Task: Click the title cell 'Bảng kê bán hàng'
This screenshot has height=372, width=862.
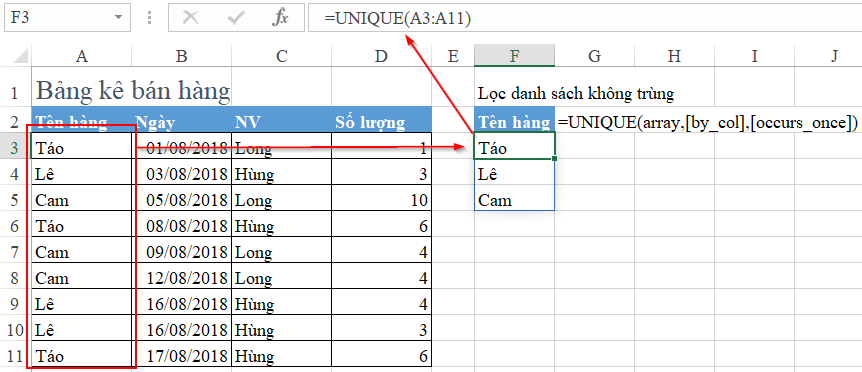Action: pos(132,91)
